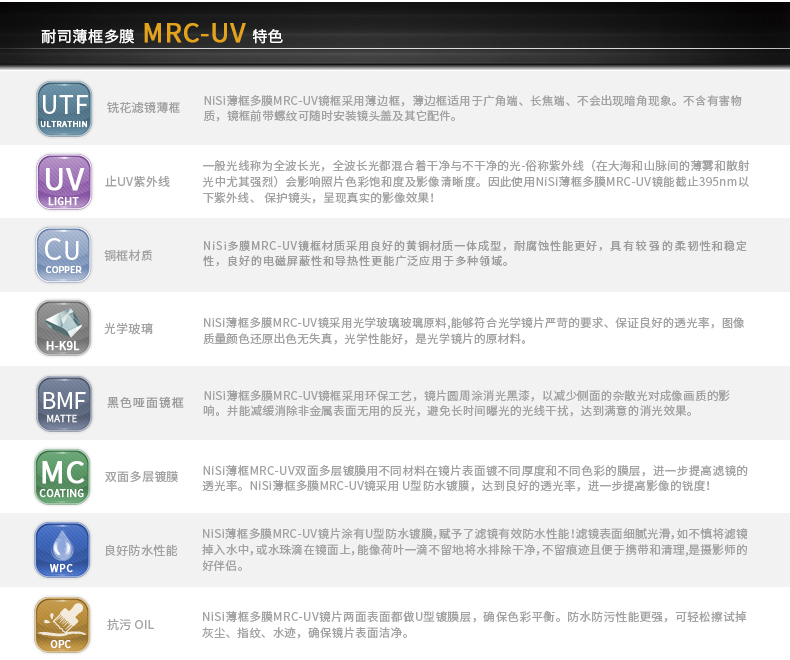The image size is (790, 660).
Task: Select the BMF Matte icon
Action: [x=64, y=404]
